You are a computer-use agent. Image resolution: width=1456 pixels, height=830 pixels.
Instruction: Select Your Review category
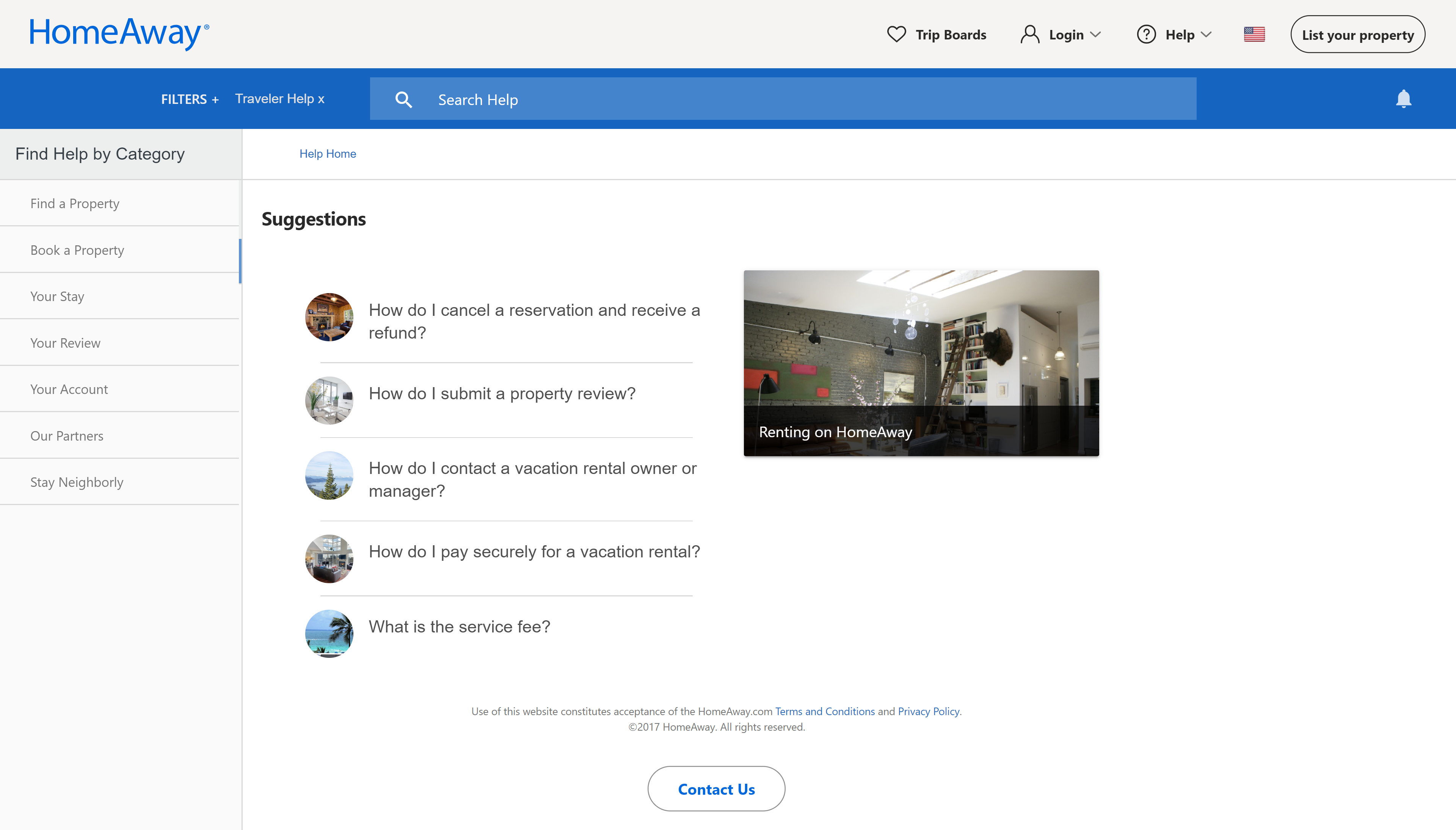pos(120,343)
